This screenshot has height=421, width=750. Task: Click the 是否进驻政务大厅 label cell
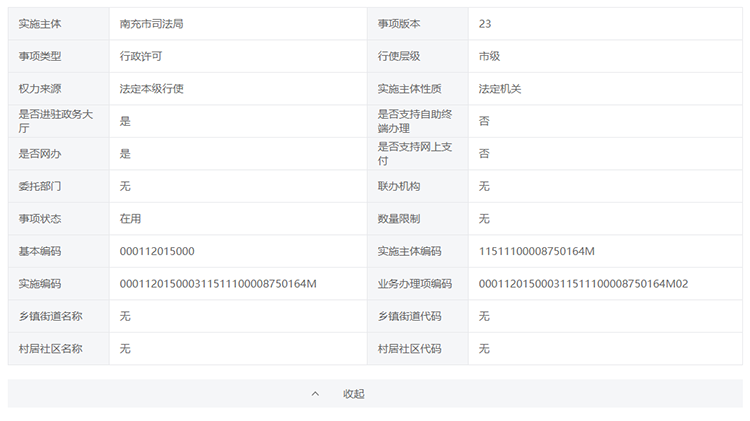coord(58,121)
